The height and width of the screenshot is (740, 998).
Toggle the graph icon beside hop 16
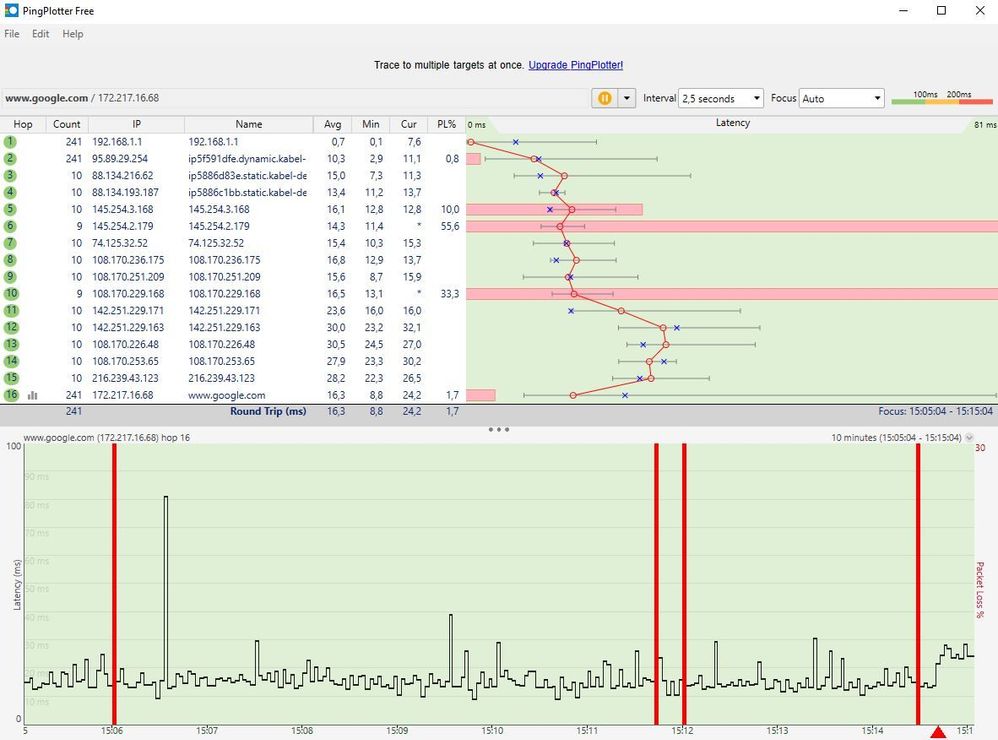click(x=33, y=395)
